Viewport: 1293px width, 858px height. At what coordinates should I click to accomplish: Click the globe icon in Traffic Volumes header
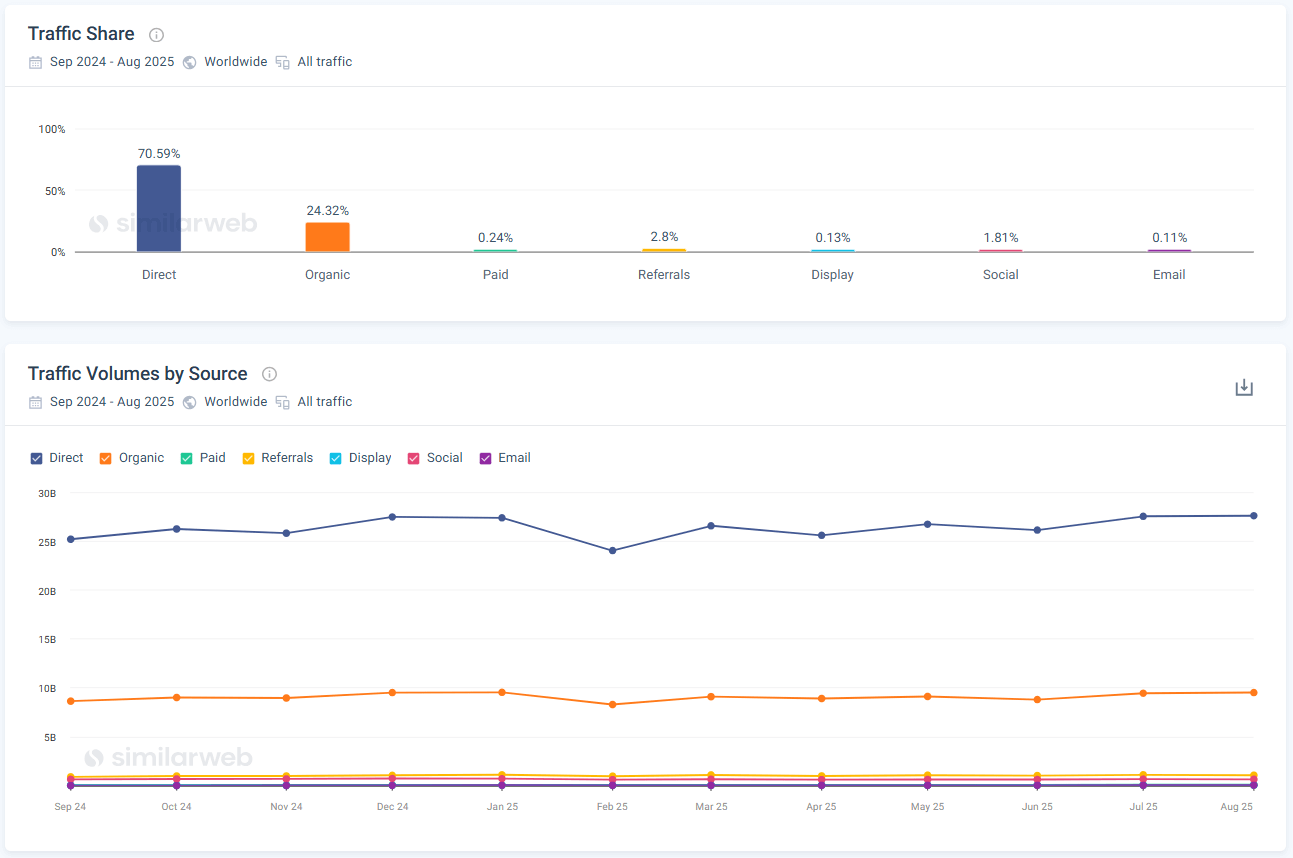(x=189, y=401)
